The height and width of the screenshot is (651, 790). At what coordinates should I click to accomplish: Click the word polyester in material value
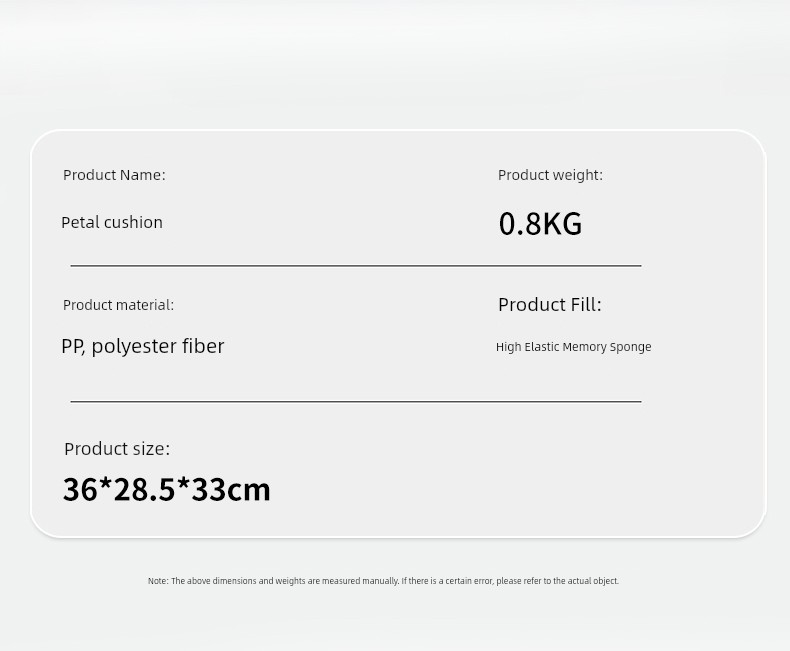134,347
